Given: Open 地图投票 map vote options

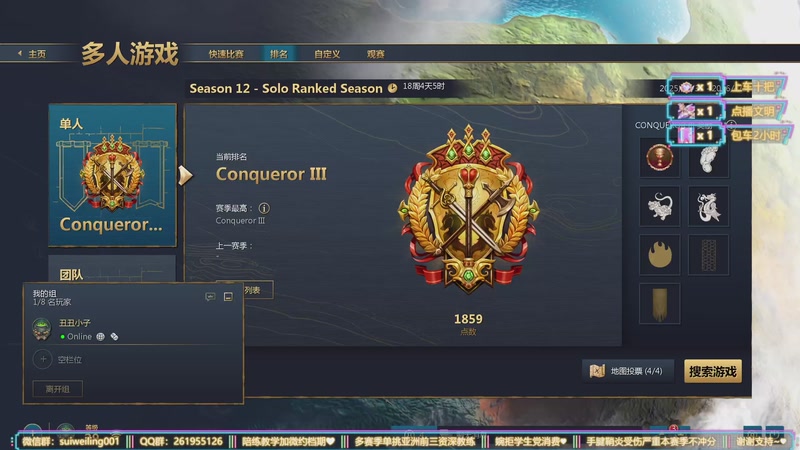Looking at the screenshot, I should (x=628, y=371).
